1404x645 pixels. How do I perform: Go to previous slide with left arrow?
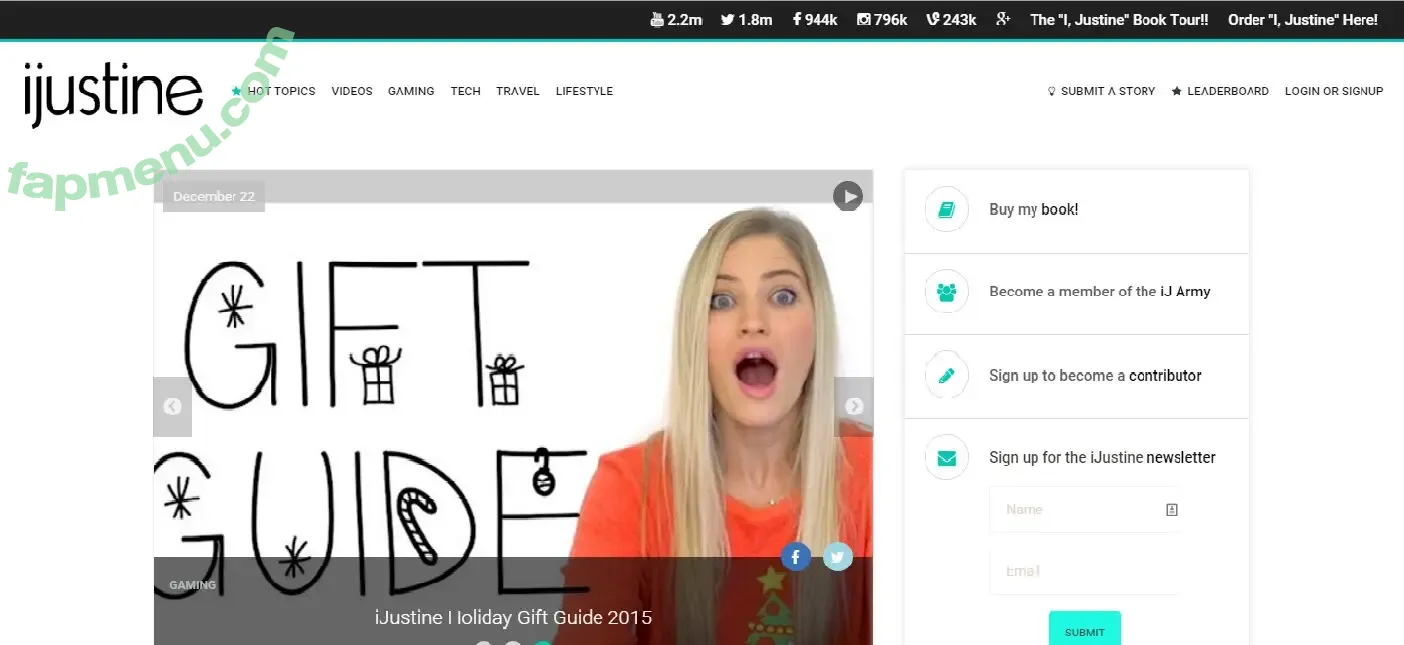coord(172,406)
